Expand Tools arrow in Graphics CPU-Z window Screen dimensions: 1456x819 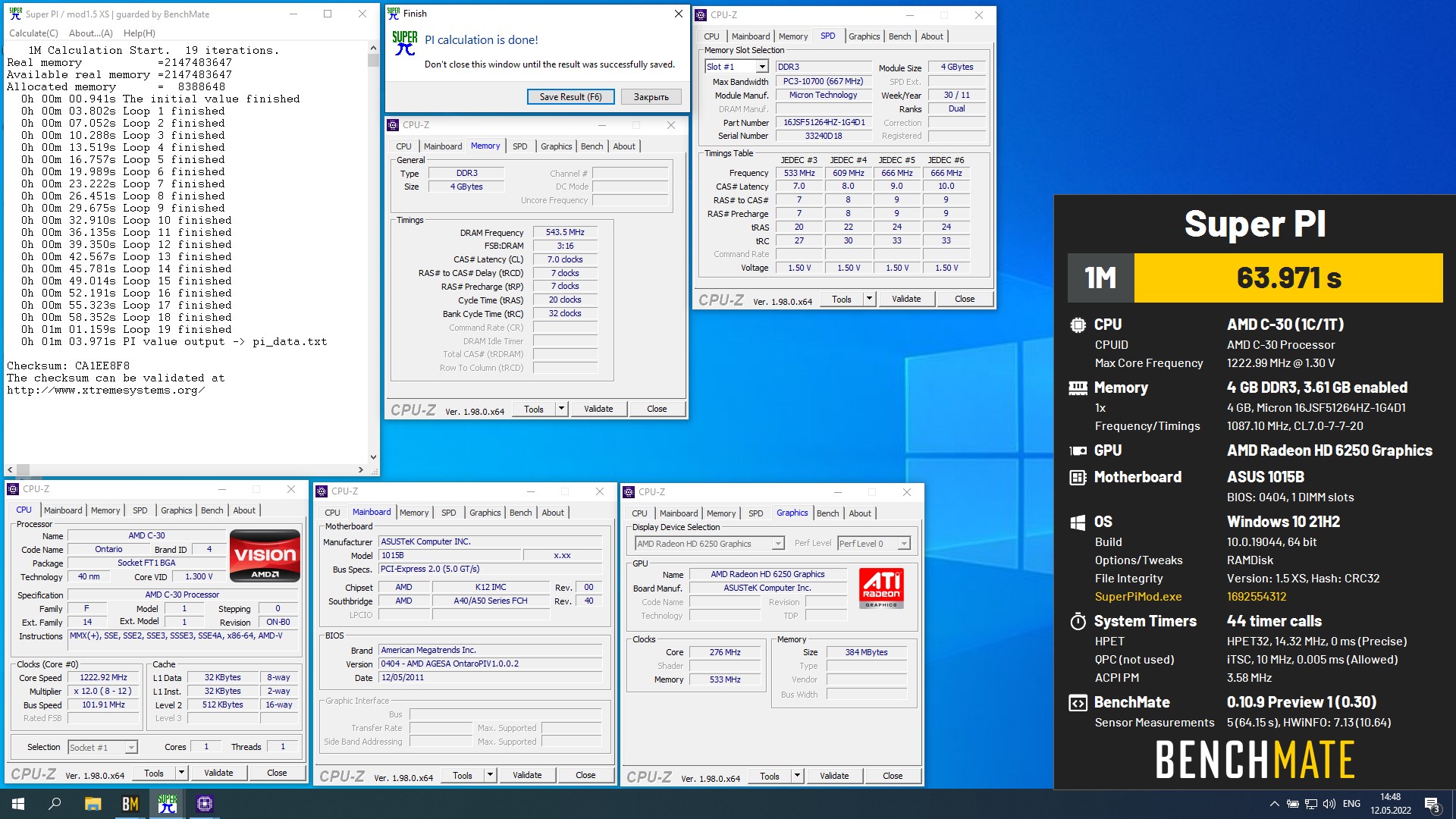point(797,776)
